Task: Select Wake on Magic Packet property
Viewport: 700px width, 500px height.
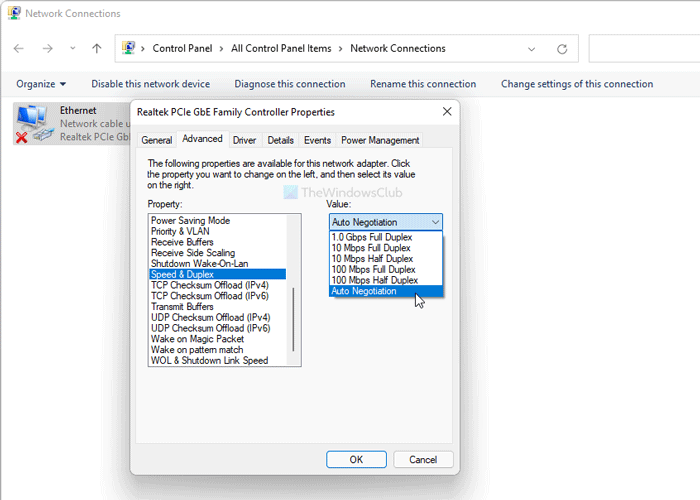Action: click(x=217, y=339)
